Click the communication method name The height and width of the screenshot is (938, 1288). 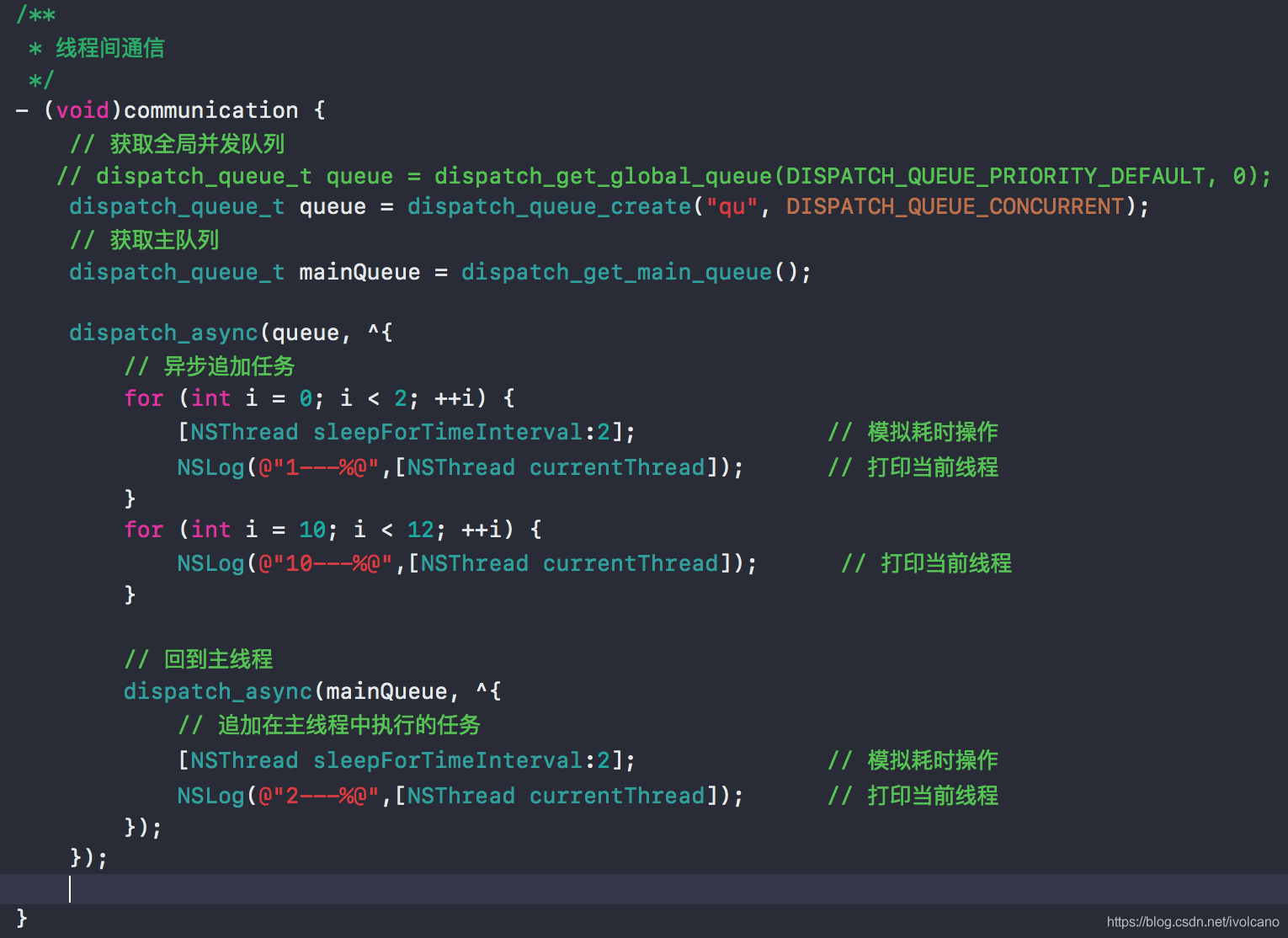click(x=210, y=110)
